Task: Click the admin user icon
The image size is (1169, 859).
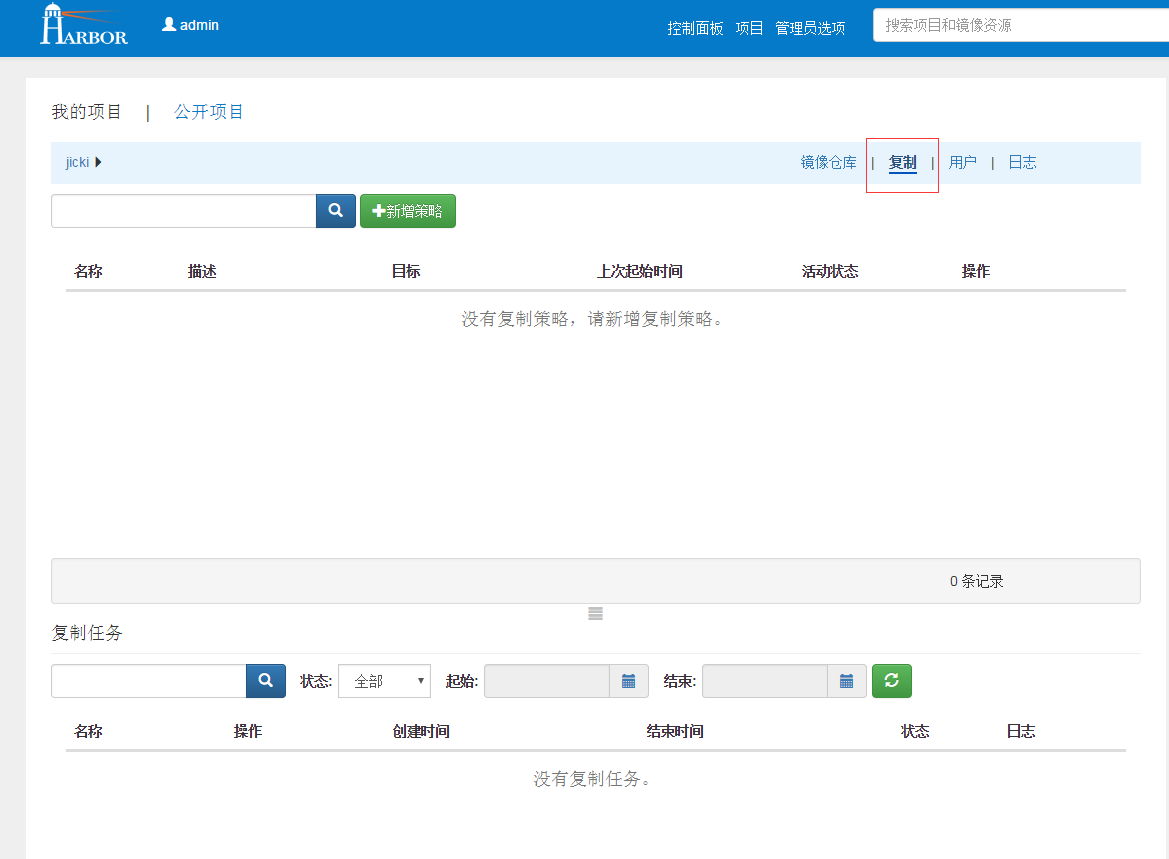Action: 169,25
